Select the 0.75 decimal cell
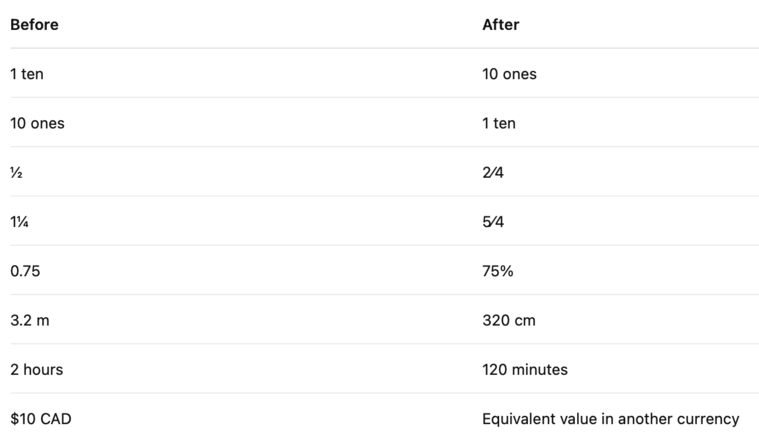 (x=25, y=271)
